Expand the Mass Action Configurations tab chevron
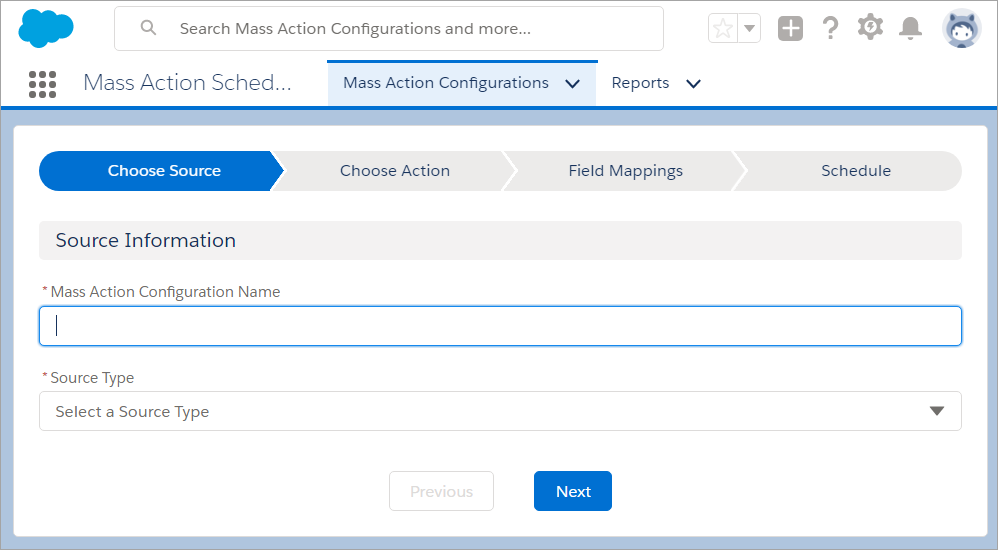The height and width of the screenshot is (550, 998). click(x=572, y=83)
